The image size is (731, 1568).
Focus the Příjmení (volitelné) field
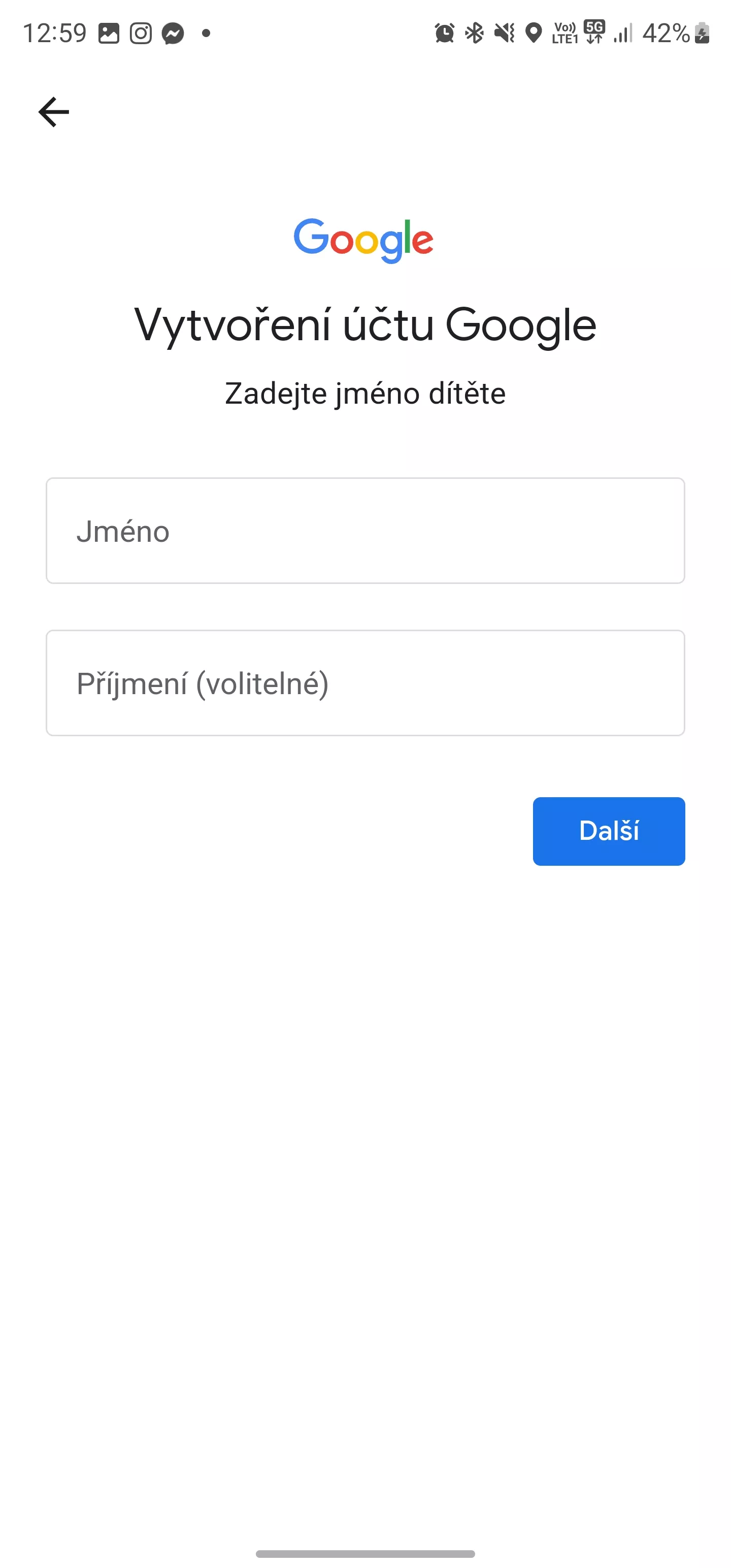click(365, 682)
